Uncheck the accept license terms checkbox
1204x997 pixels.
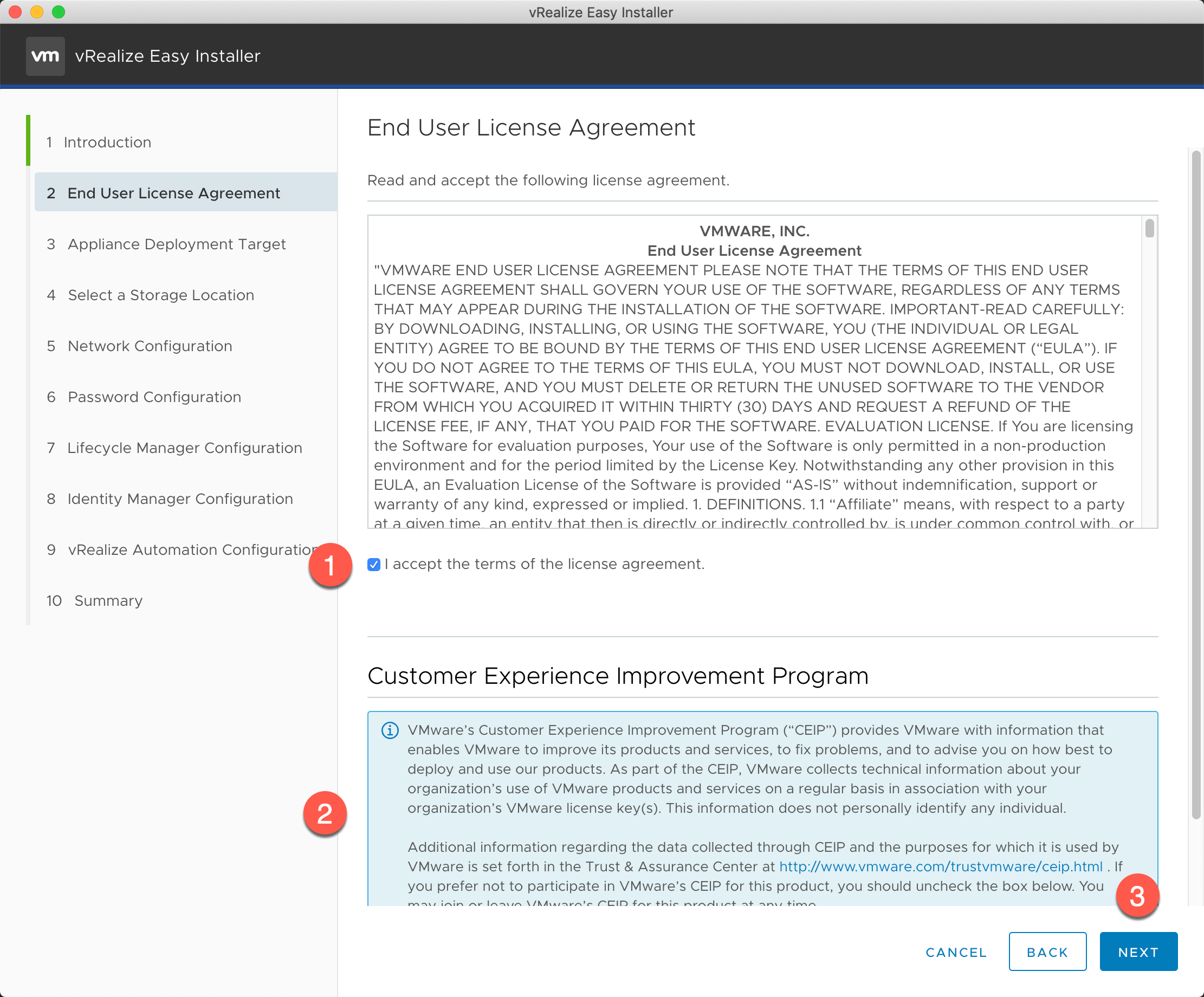point(374,565)
